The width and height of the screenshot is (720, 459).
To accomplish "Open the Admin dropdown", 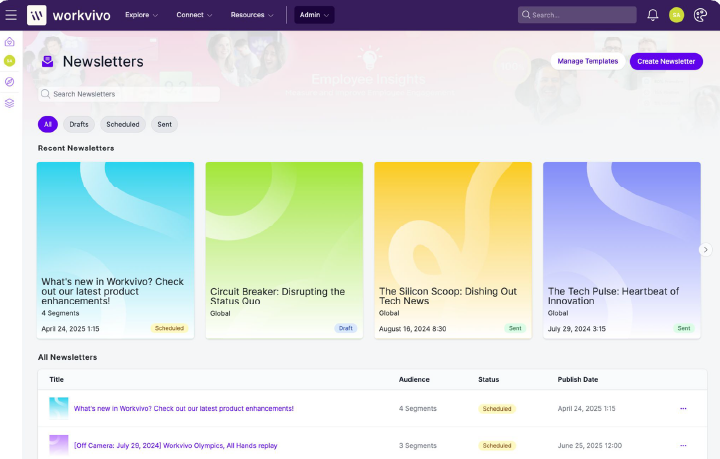I will [x=314, y=15].
